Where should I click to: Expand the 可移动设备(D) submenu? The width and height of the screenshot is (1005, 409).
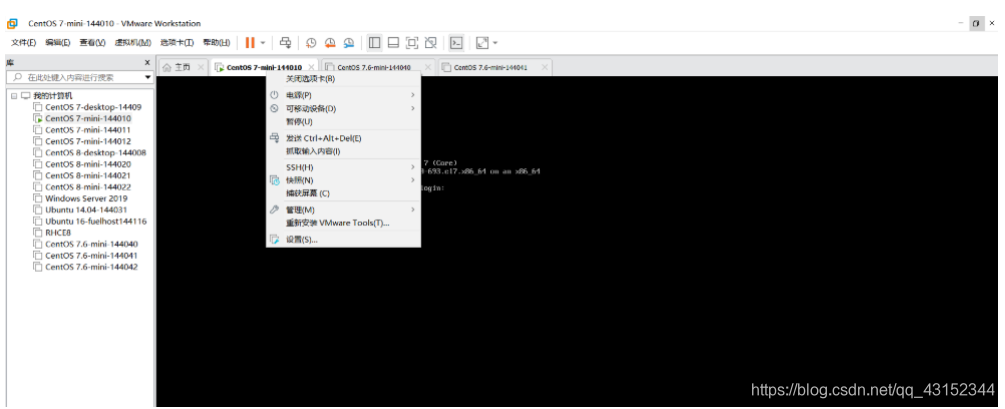point(344,108)
